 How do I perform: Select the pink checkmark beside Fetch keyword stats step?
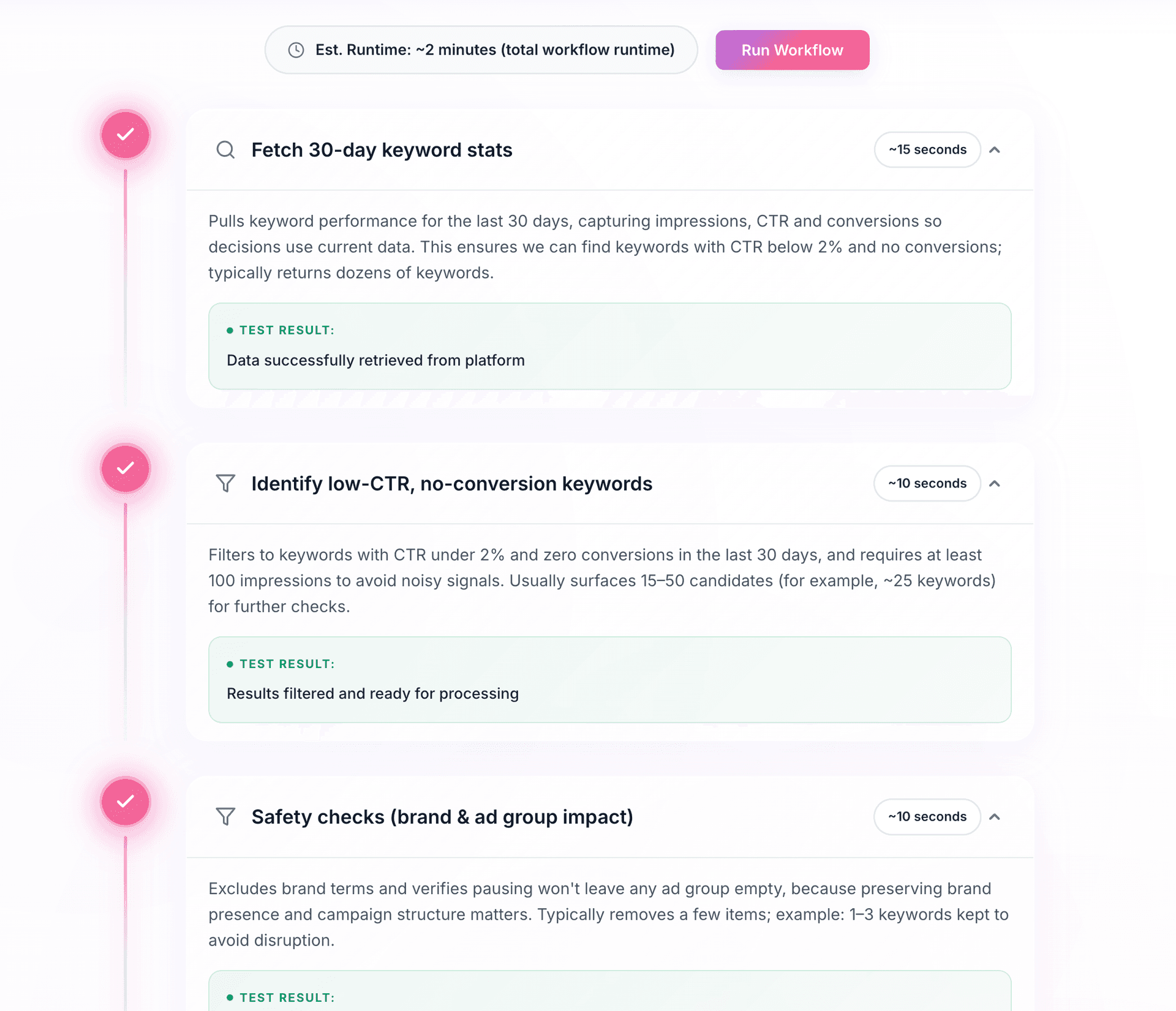pos(125,135)
